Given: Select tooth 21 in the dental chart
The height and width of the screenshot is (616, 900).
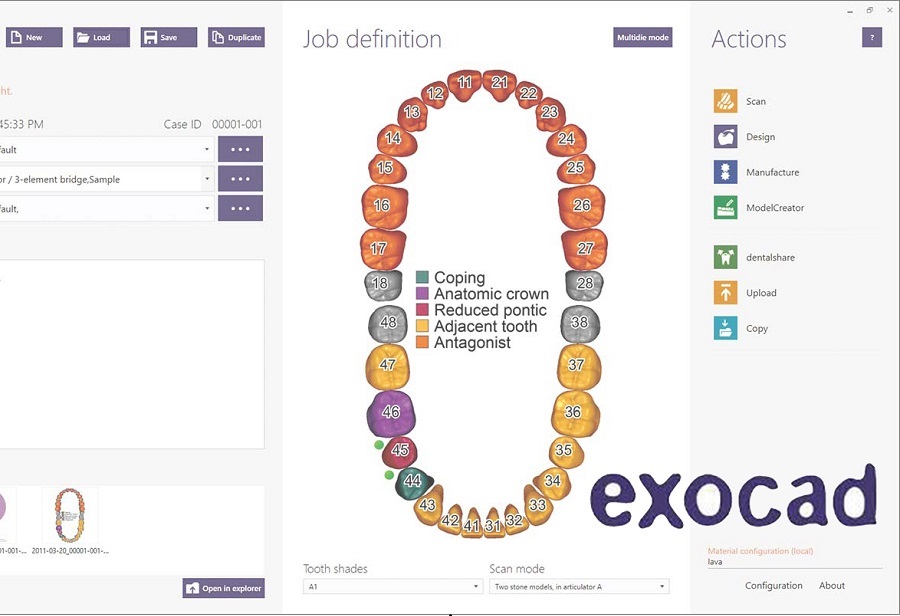Looking at the screenshot, I should pyautogui.click(x=499, y=84).
